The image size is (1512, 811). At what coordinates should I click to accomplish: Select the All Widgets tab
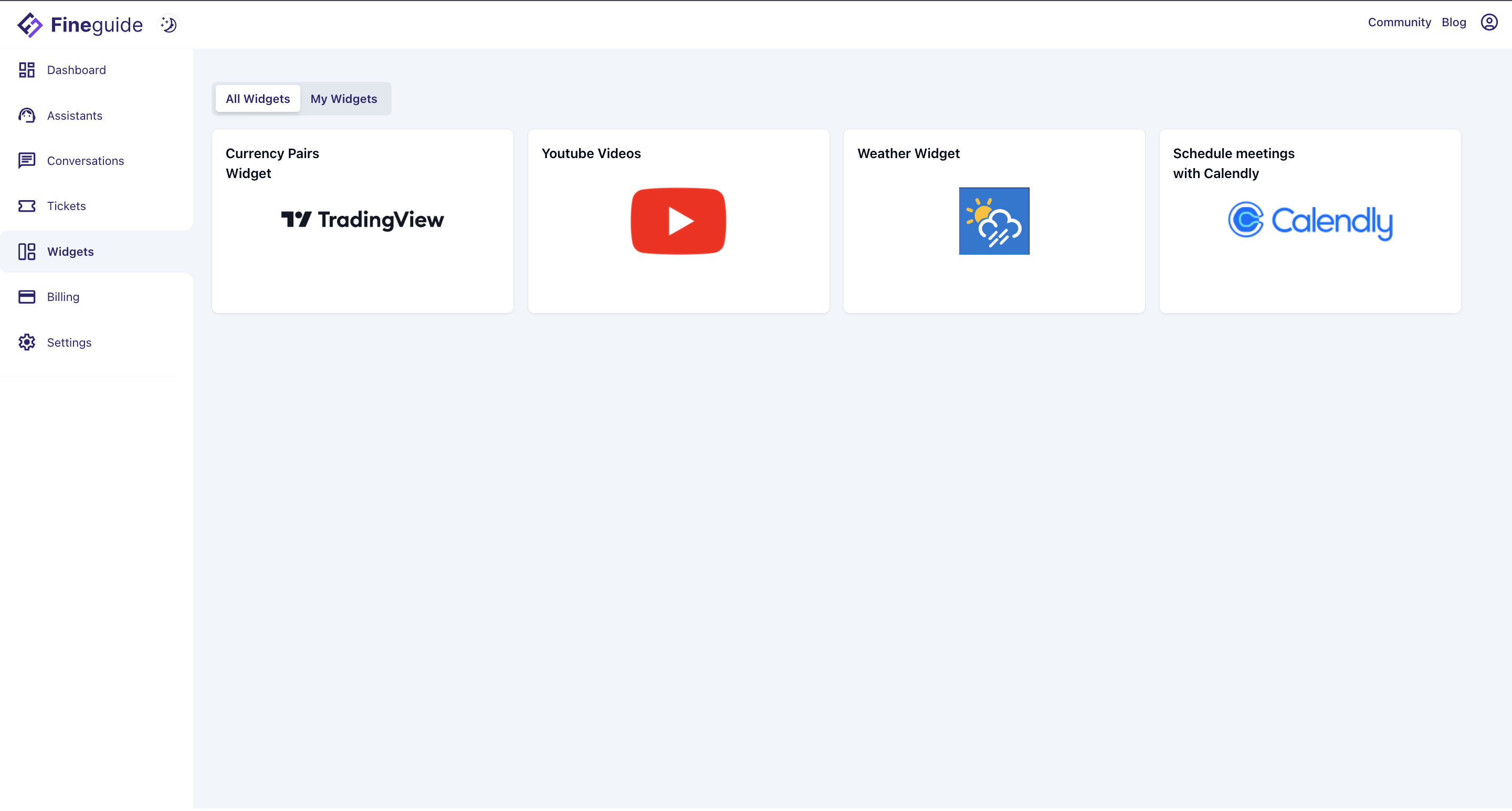tap(258, 99)
